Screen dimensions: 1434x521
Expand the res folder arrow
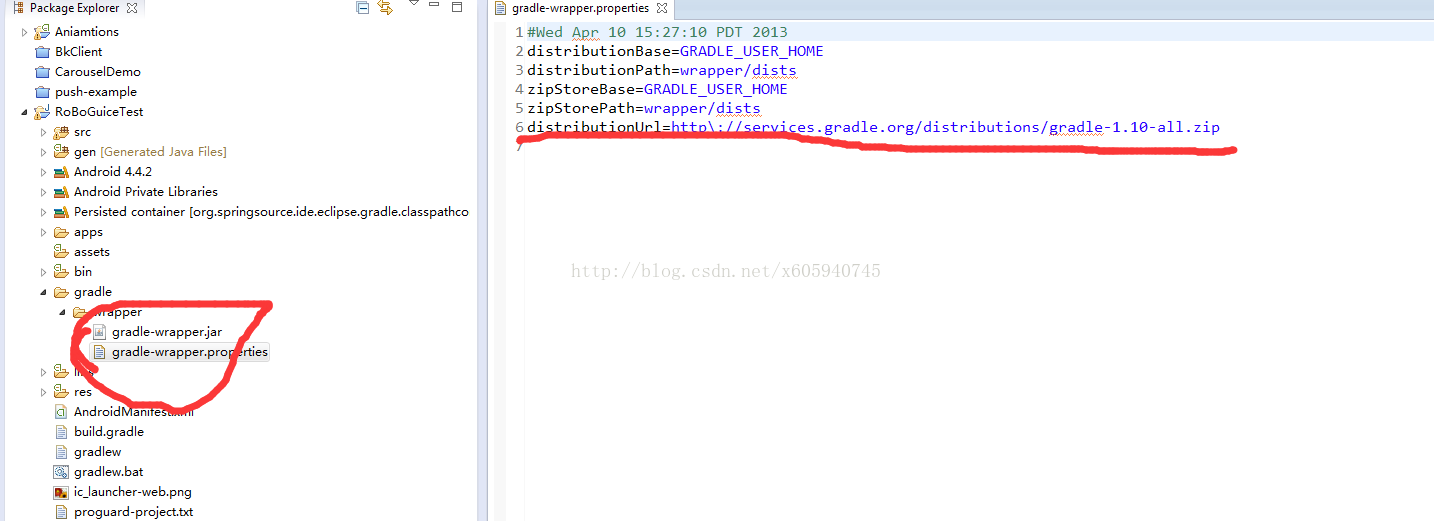[x=43, y=392]
